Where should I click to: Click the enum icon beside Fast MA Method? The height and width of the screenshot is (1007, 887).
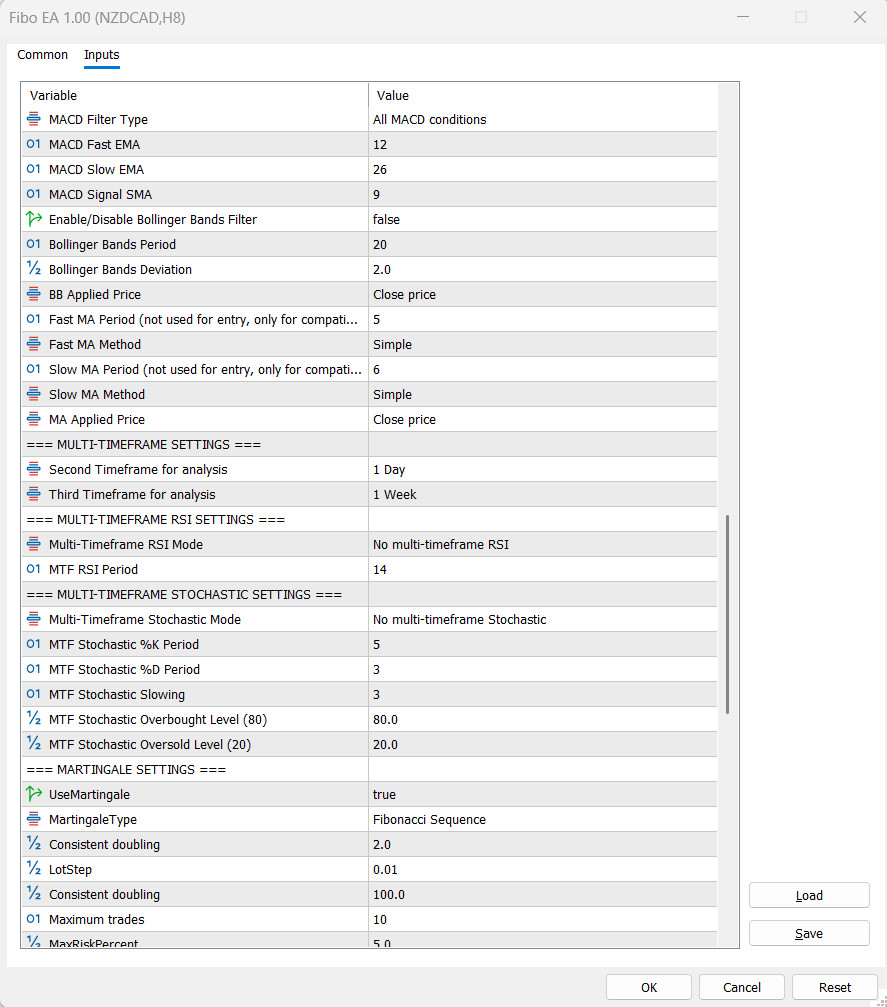click(x=33, y=344)
